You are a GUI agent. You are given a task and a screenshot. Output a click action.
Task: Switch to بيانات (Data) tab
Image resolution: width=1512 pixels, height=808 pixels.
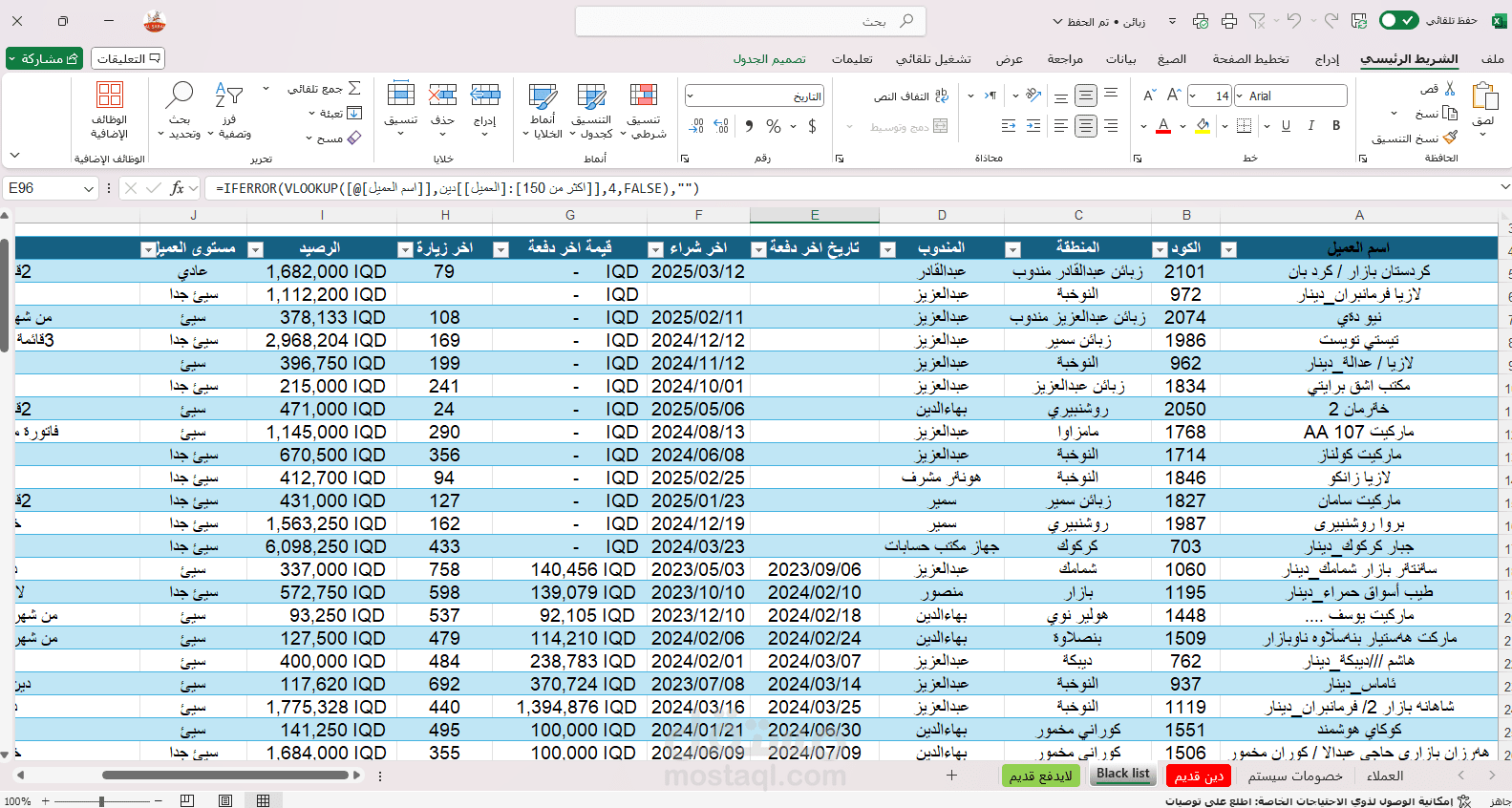pyautogui.click(x=1120, y=59)
